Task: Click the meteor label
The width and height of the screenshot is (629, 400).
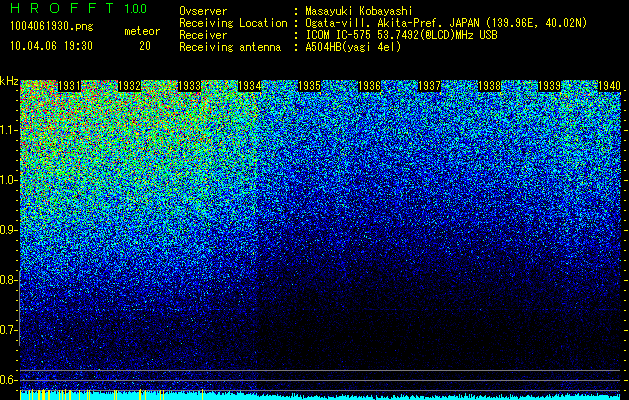Action: [142, 31]
